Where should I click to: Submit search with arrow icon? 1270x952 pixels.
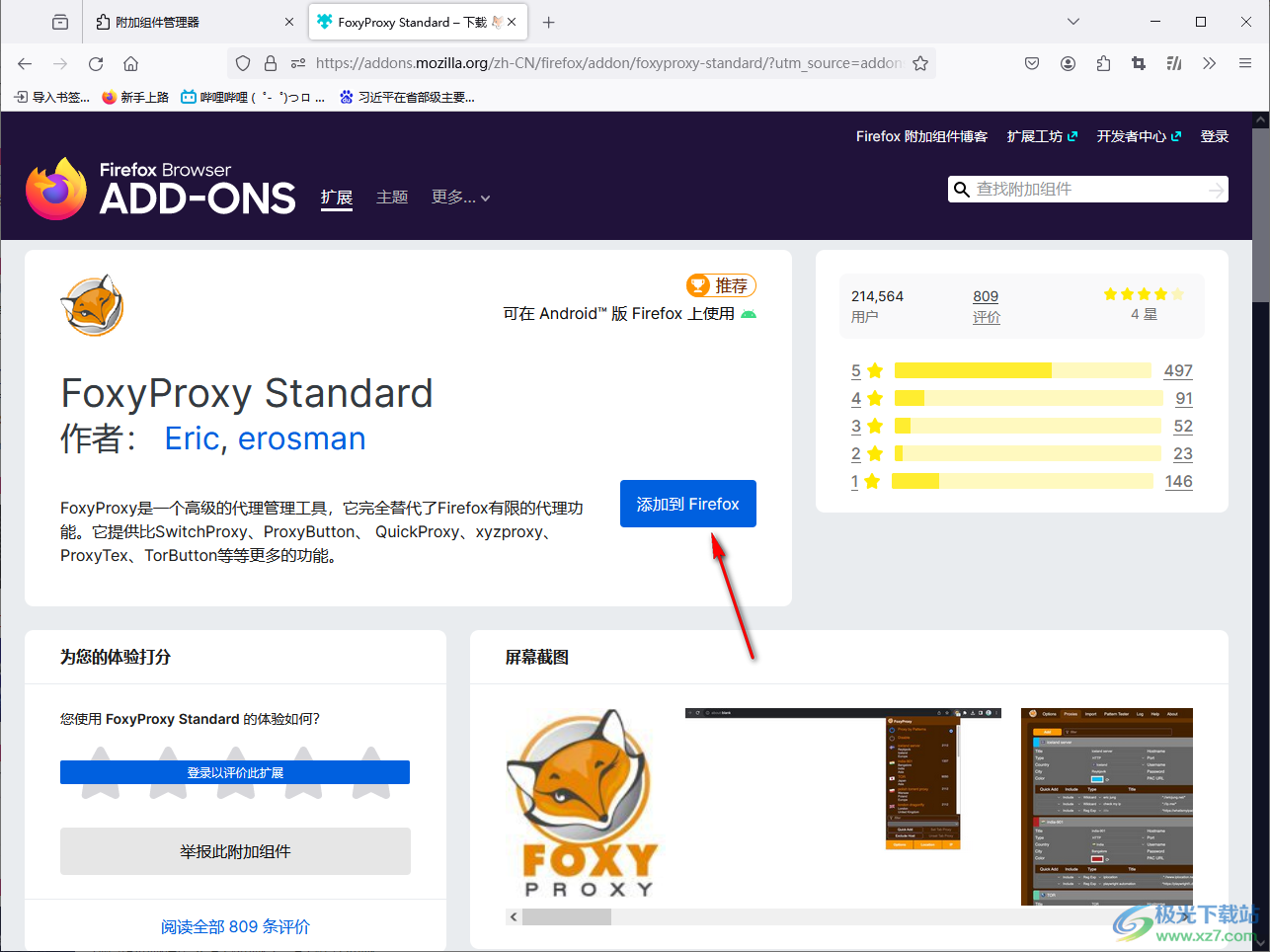click(x=1216, y=190)
